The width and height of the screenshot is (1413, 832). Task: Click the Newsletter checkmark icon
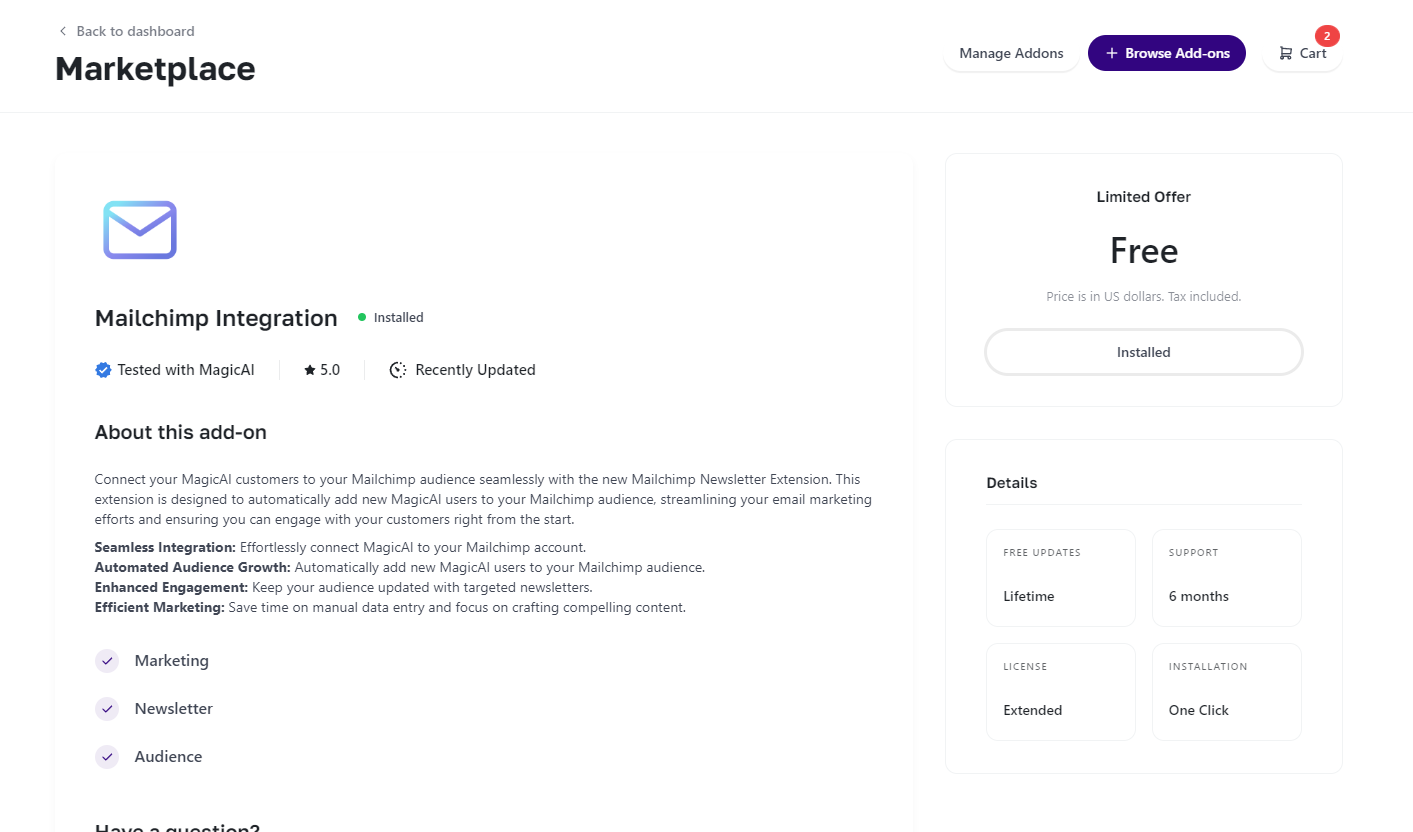tap(107, 709)
